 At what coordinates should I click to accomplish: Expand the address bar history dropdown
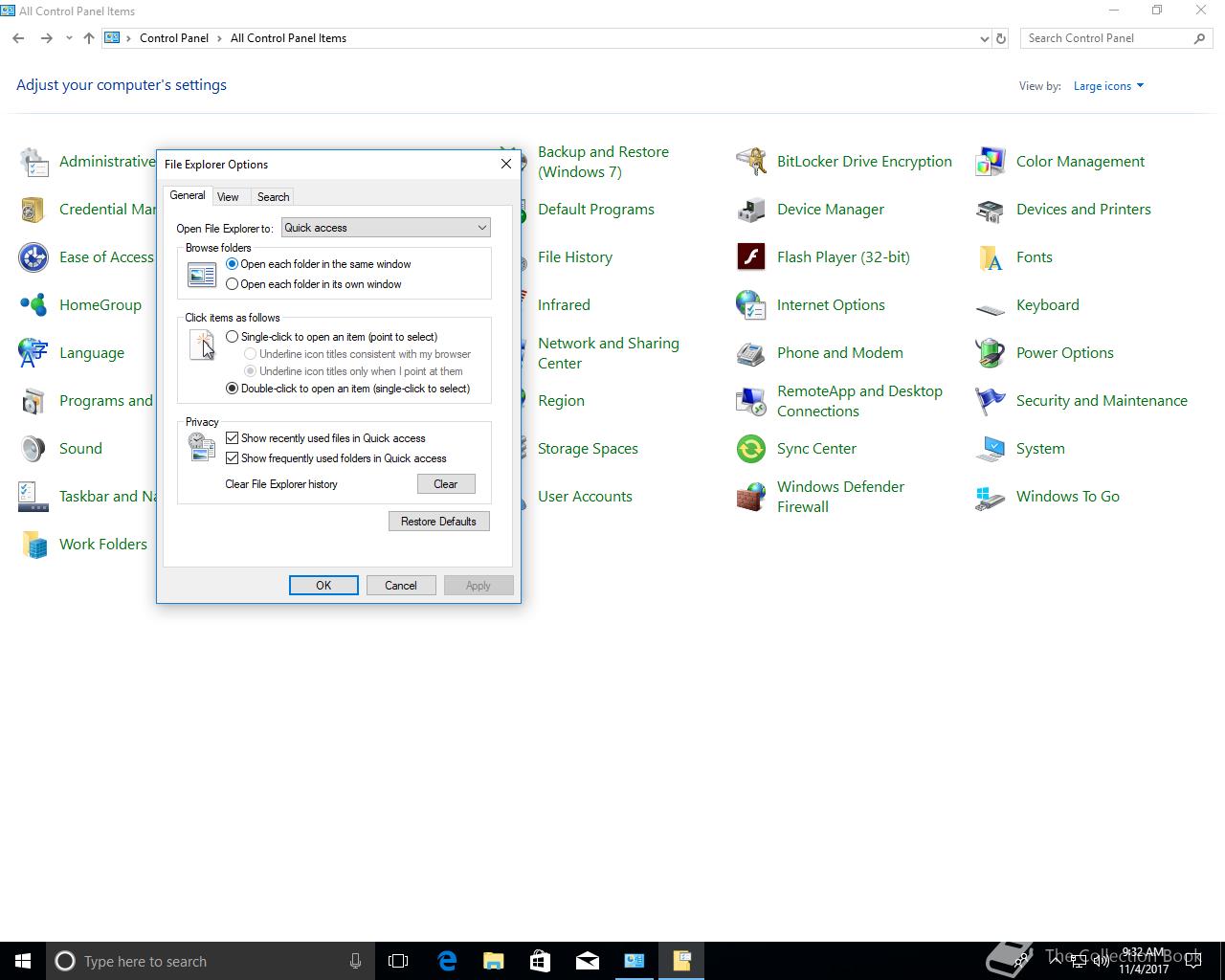coord(984,39)
